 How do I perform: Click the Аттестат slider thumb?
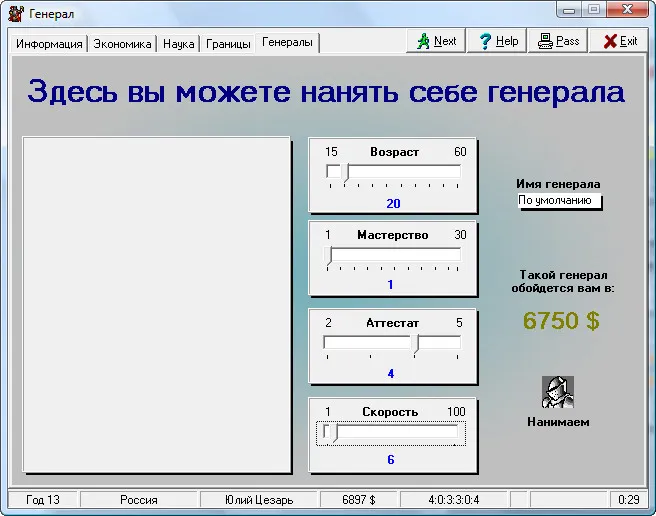point(415,344)
